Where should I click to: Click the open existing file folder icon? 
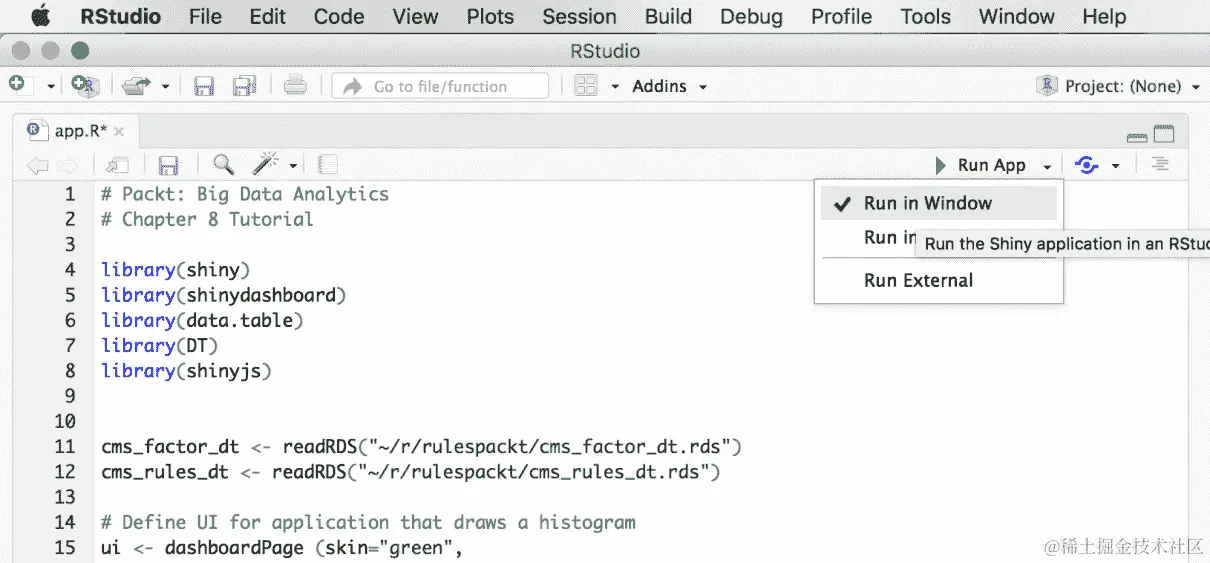click(x=136, y=86)
